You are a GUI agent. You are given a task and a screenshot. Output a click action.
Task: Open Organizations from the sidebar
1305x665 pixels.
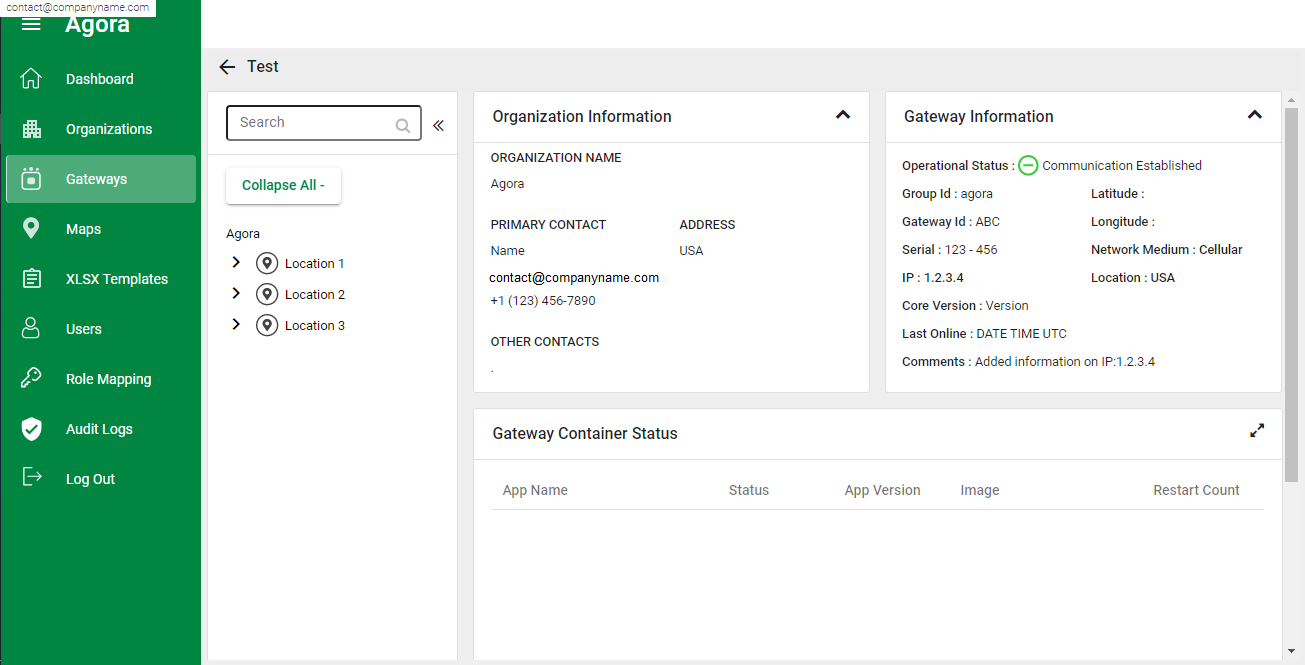tap(100, 129)
